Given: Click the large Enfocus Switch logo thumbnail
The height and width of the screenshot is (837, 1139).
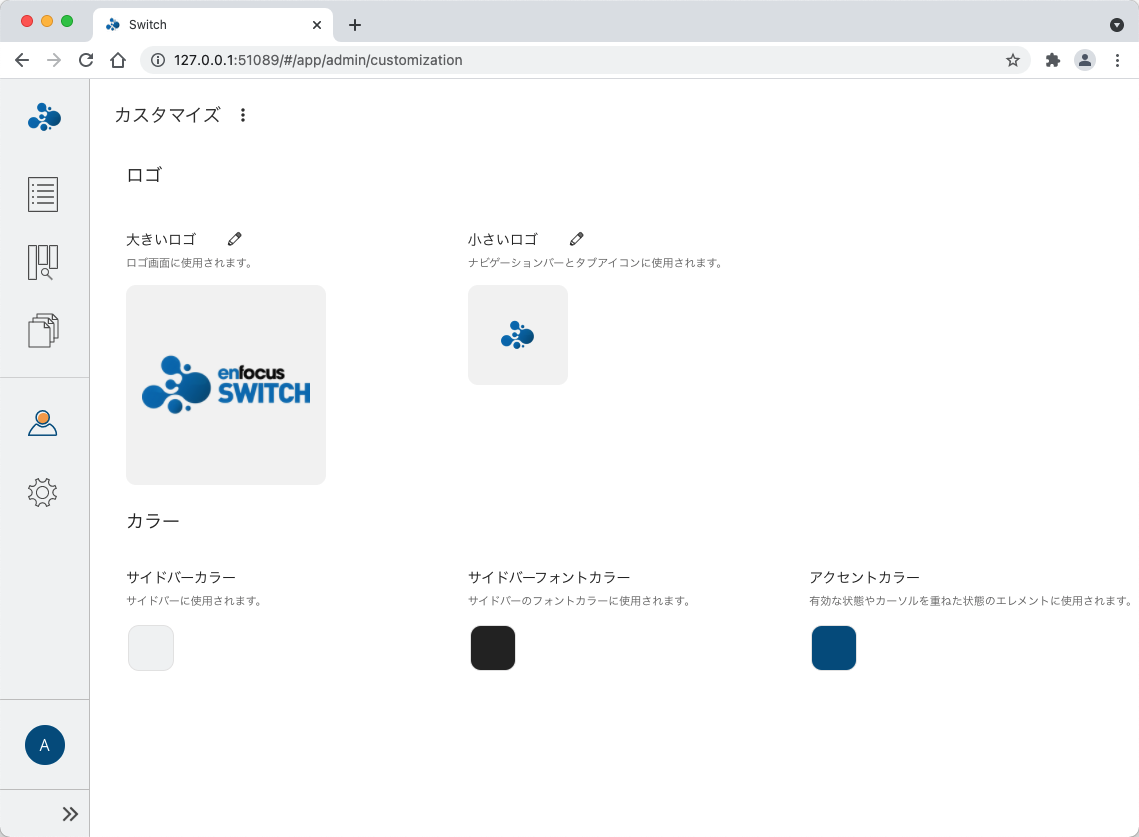Looking at the screenshot, I should tap(226, 385).
